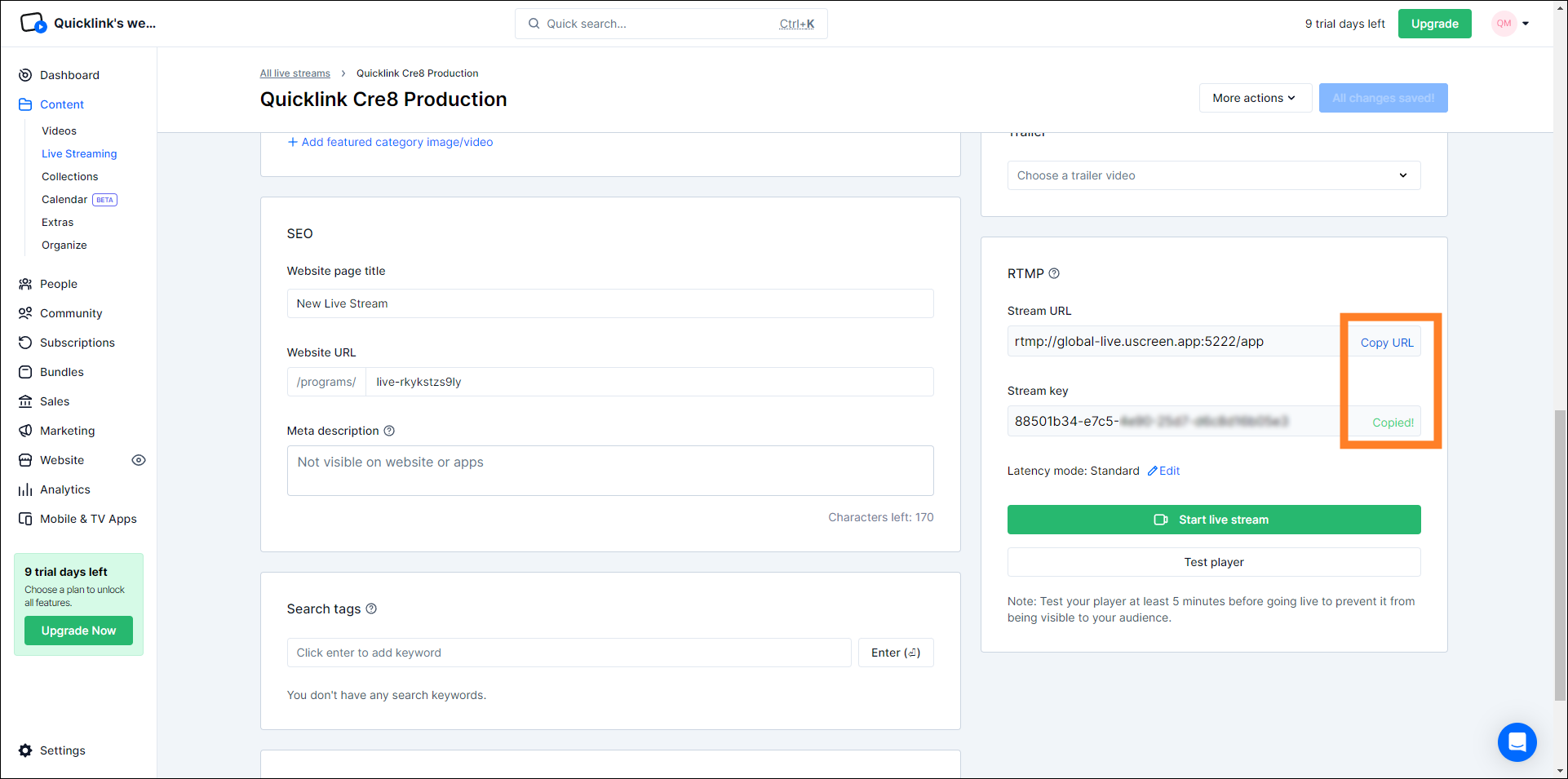Click the Content folder icon

25,104
